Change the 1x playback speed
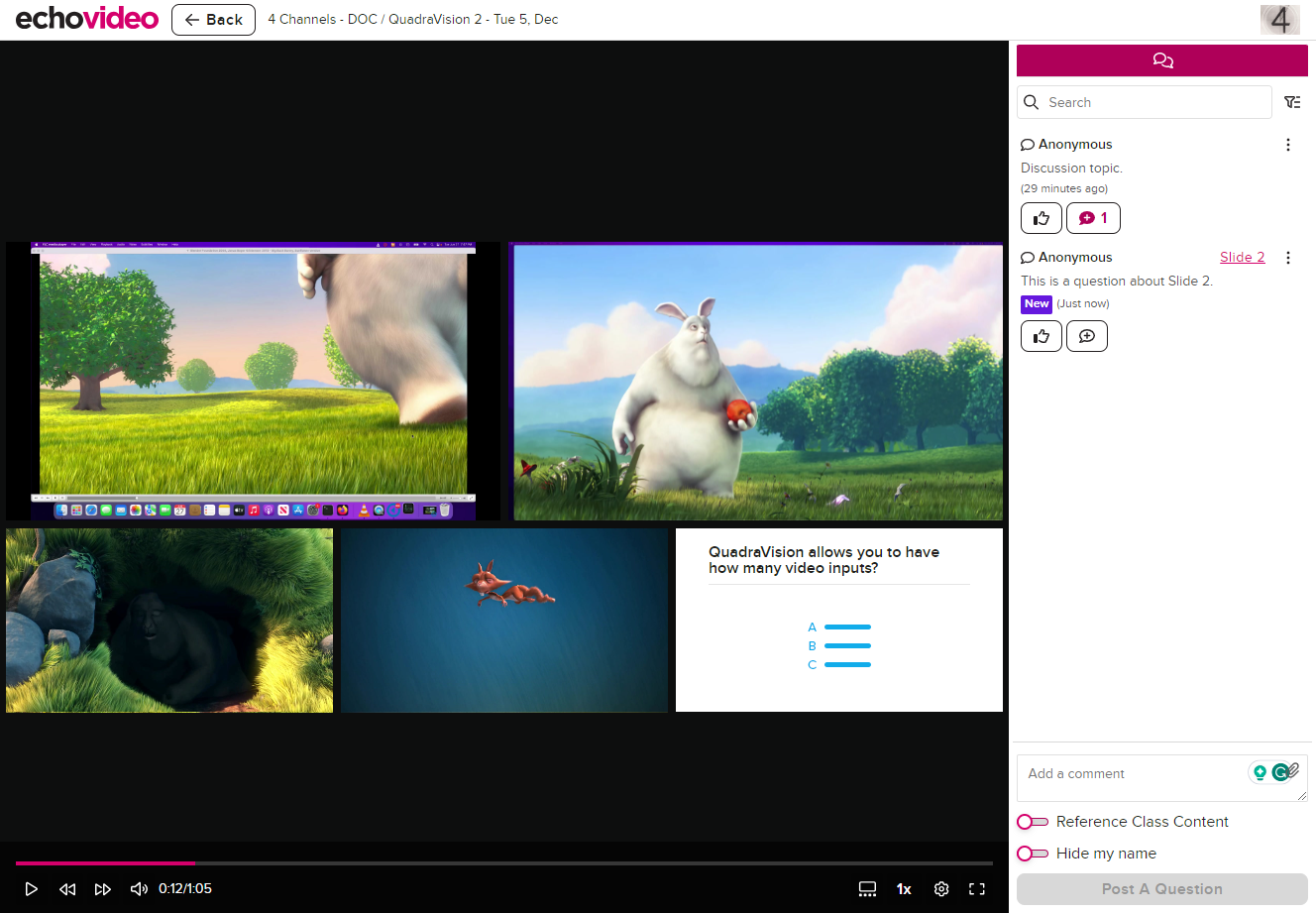Screen dimensions: 1316x913 pyautogui.click(x=904, y=889)
